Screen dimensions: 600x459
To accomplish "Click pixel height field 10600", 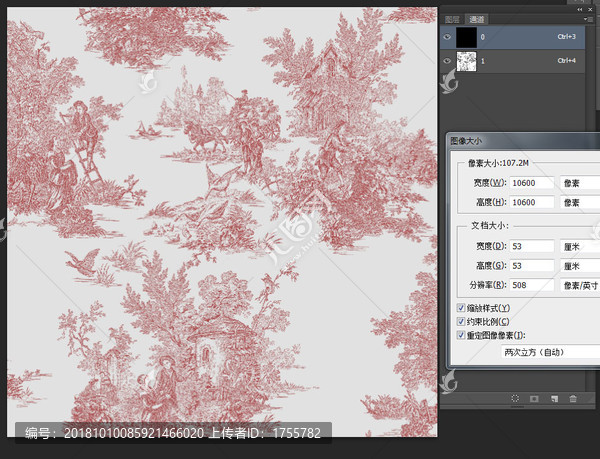I will pos(532,202).
